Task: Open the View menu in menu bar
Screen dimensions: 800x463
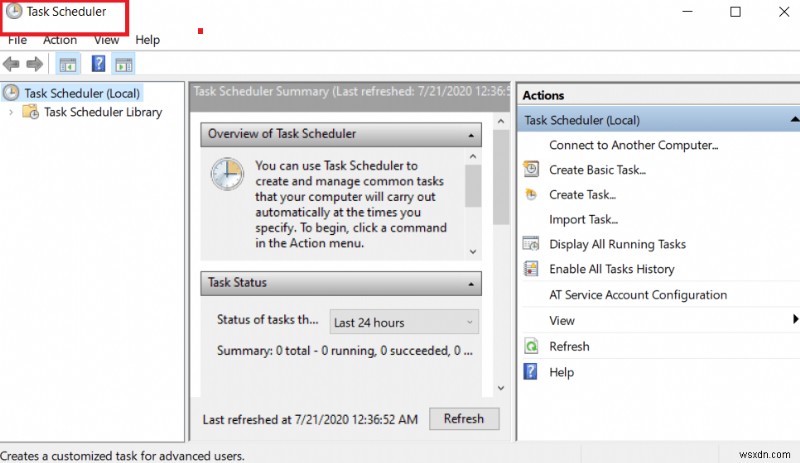Action: point(106,40)
